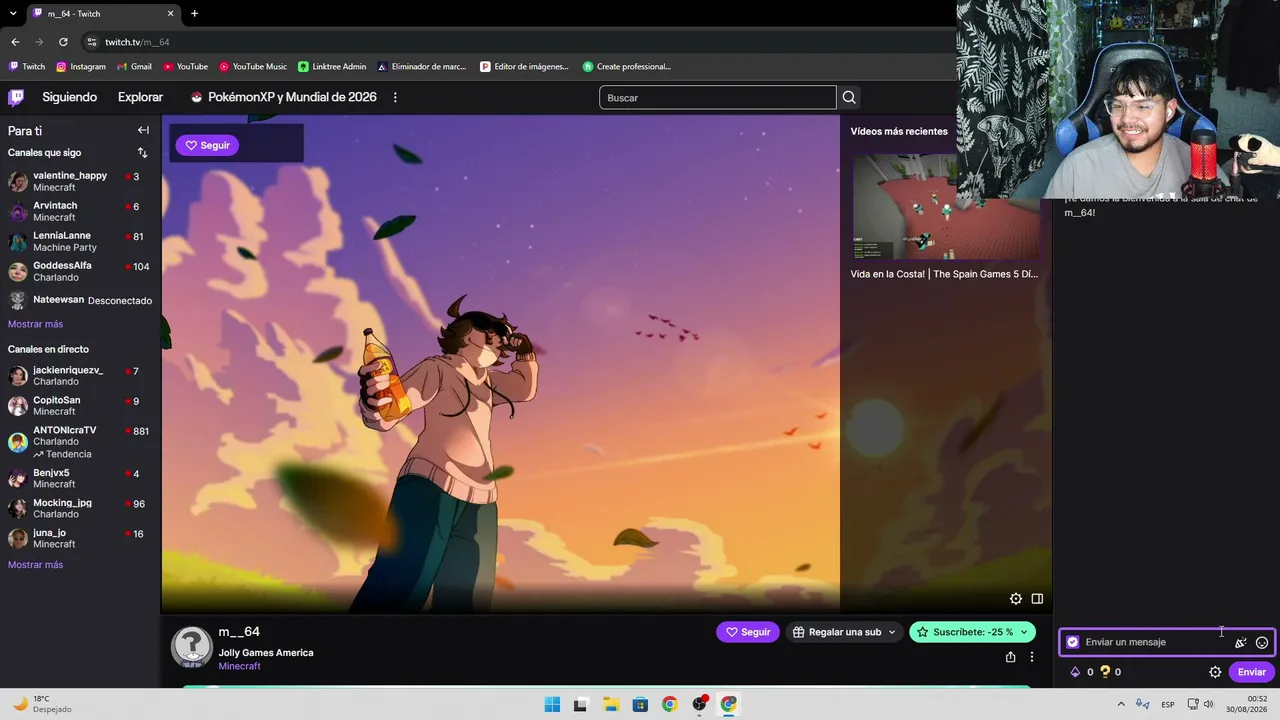This screenshot has width=1280, height=720.
Task: Open video player settings gear
Action: tap(1016, 599)
